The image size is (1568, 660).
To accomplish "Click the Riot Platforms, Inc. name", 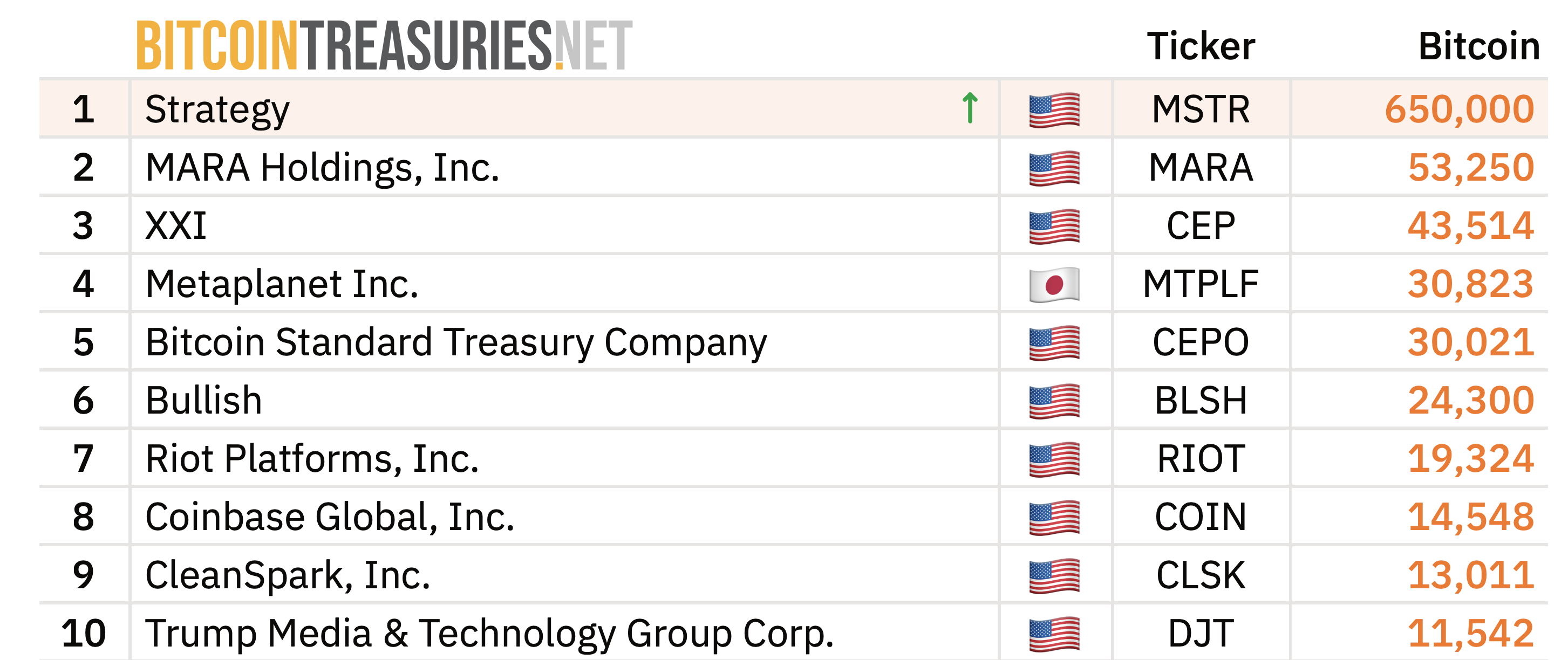I will pyautogui.click(x=312, y=459).
